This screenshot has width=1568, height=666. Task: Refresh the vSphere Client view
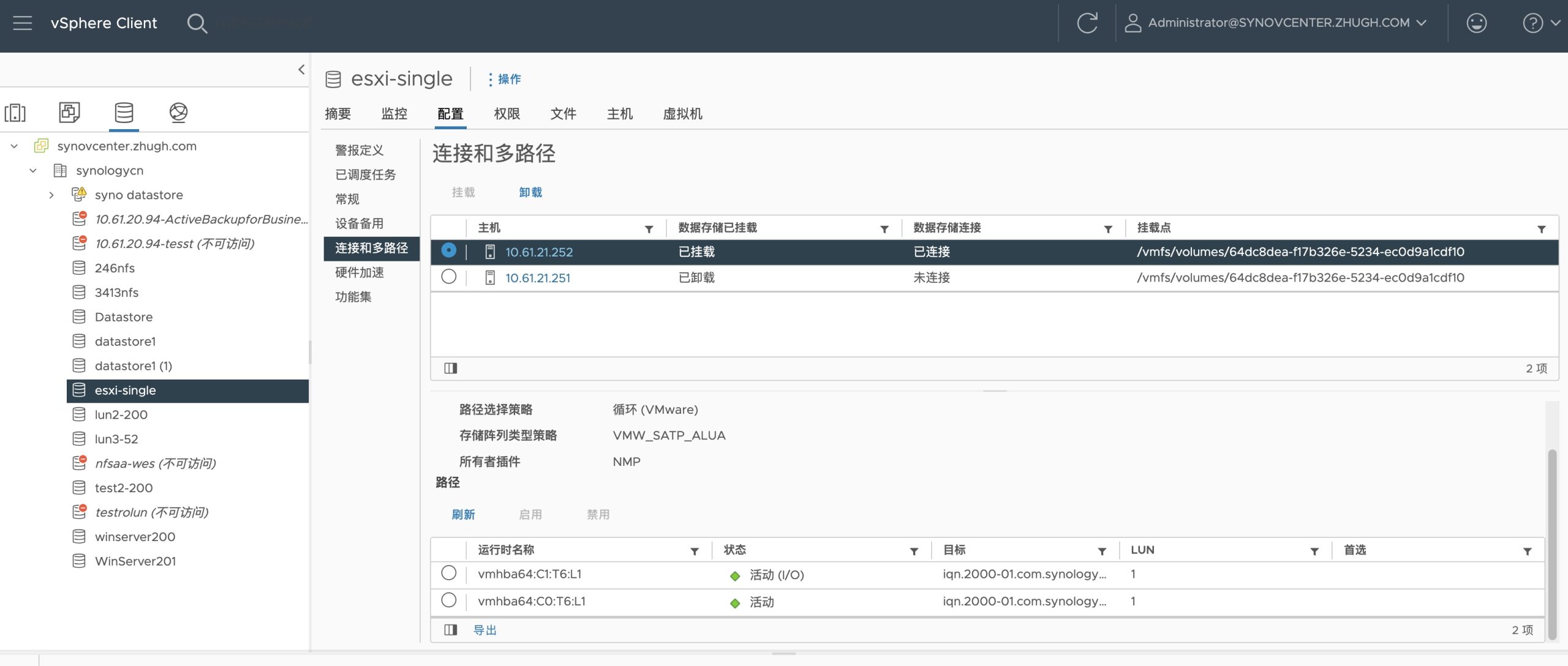[x=1087, y=23]
